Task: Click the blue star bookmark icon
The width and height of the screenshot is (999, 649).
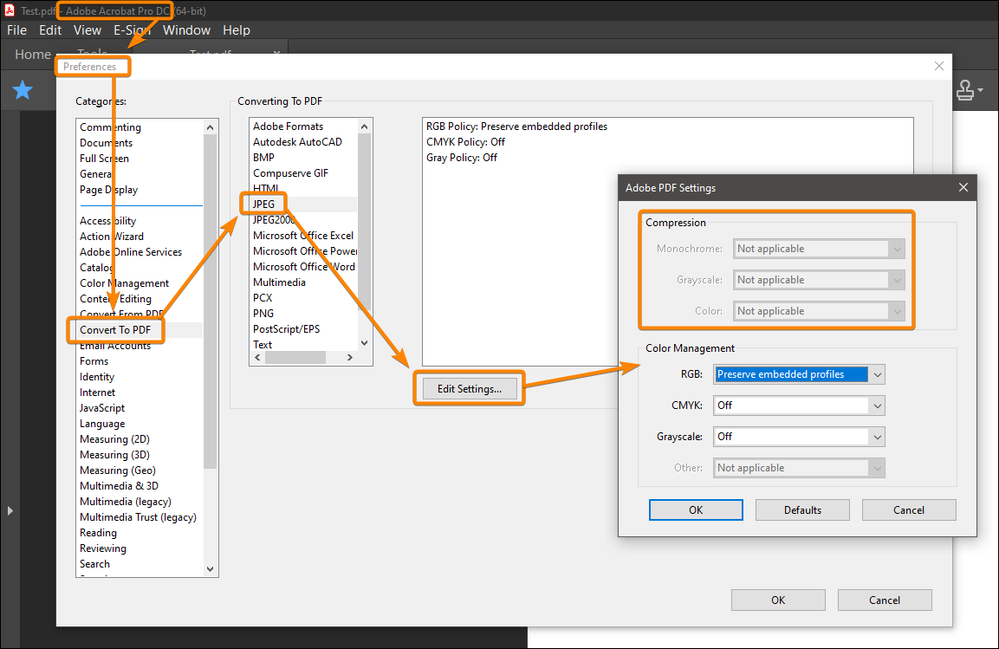Action: 22,90
